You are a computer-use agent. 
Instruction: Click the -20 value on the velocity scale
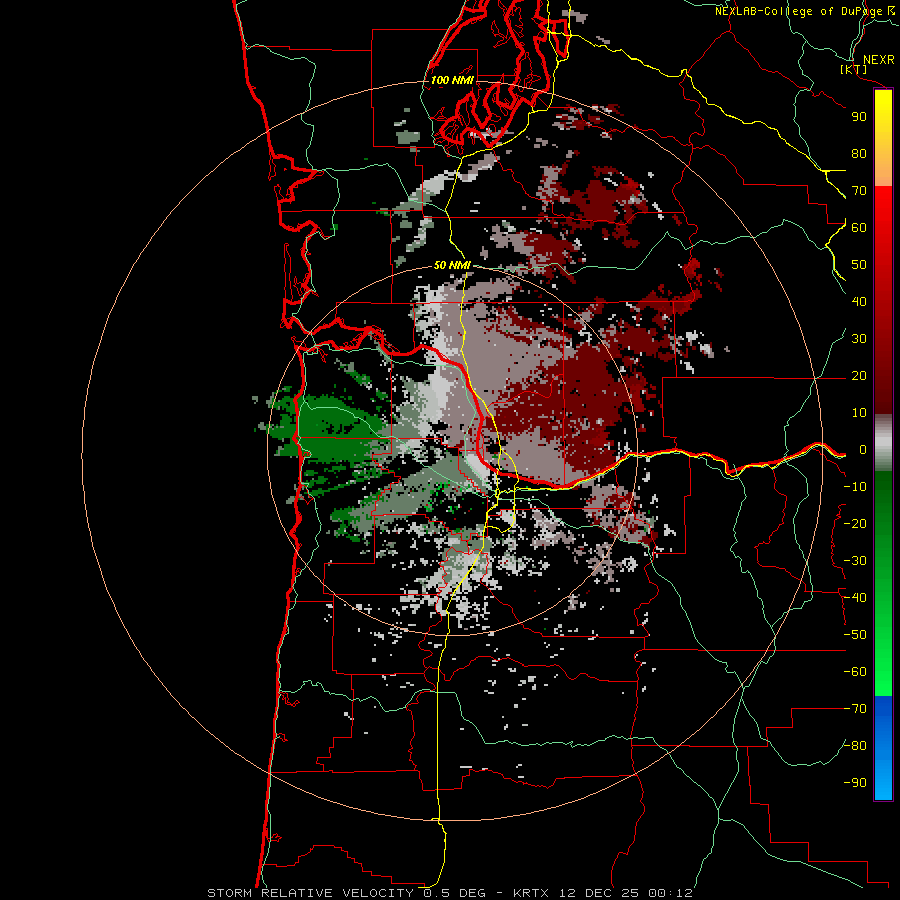(x=855, y=523)
